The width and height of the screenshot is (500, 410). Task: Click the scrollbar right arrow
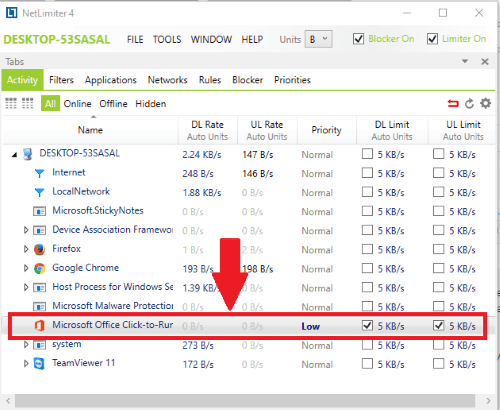click(x=488, y=401)
